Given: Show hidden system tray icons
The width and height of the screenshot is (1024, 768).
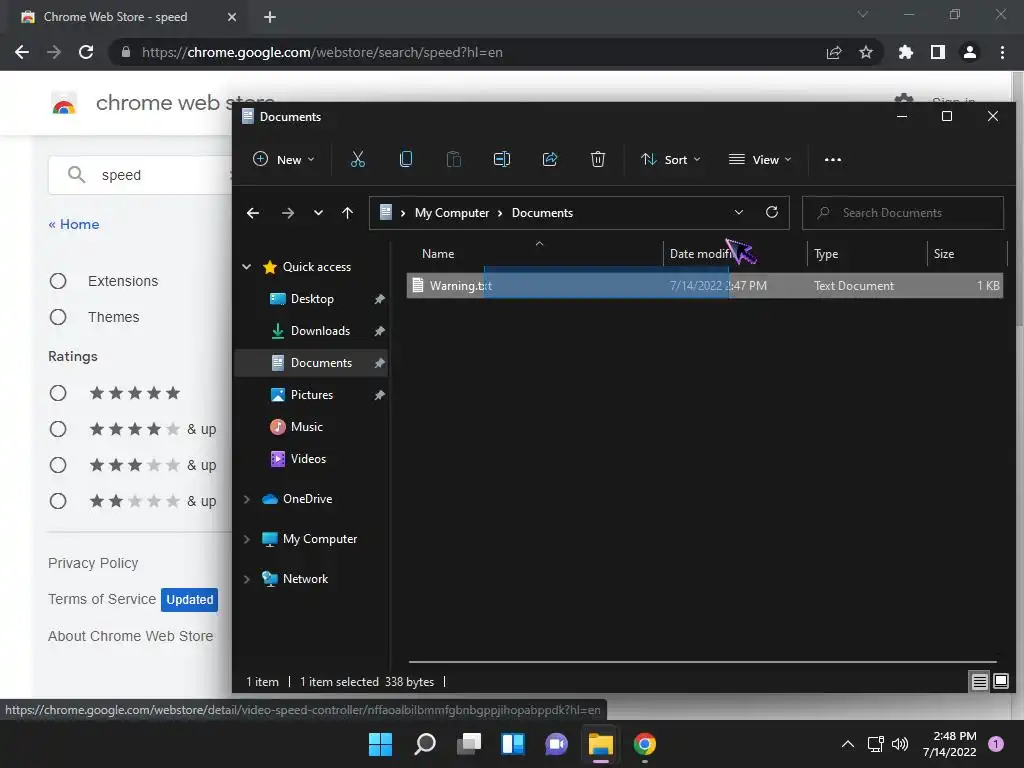Looking at the screenshot, I should point(848,744).
